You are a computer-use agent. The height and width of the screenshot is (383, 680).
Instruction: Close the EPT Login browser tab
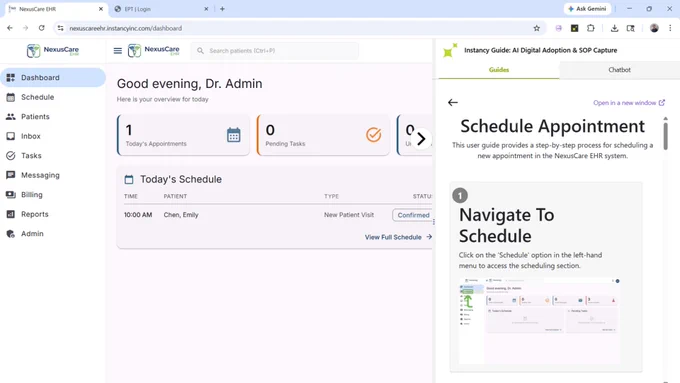click(x=206, y=9)
